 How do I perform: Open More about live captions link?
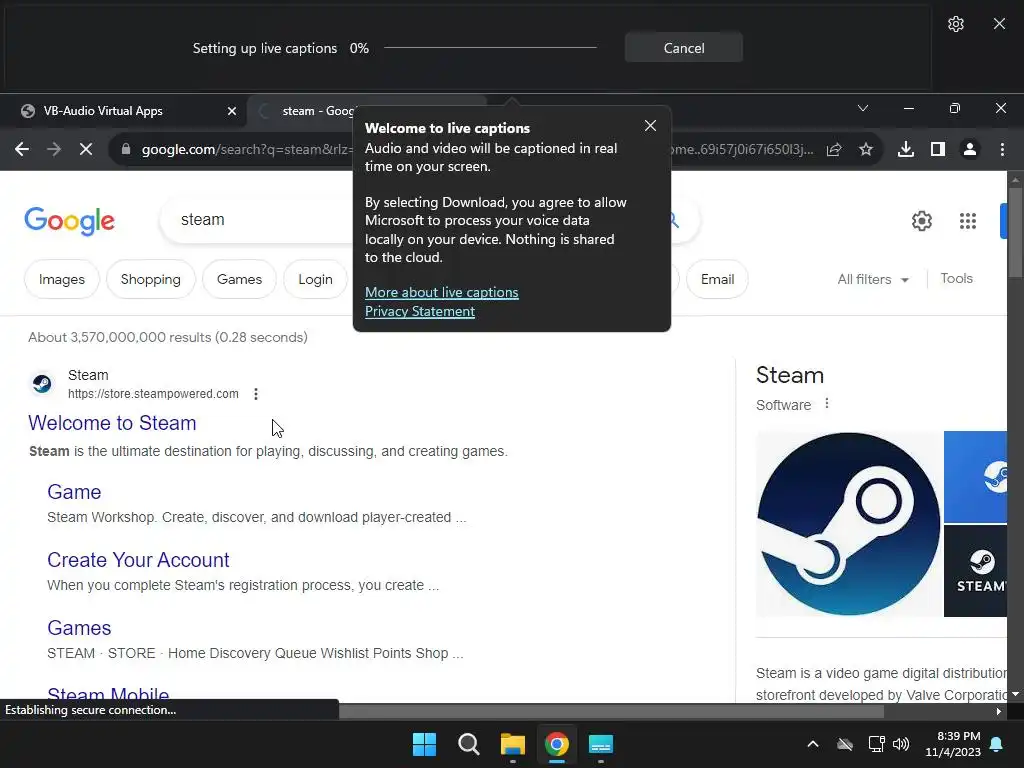pyautogui.click(x=441, y=292)
